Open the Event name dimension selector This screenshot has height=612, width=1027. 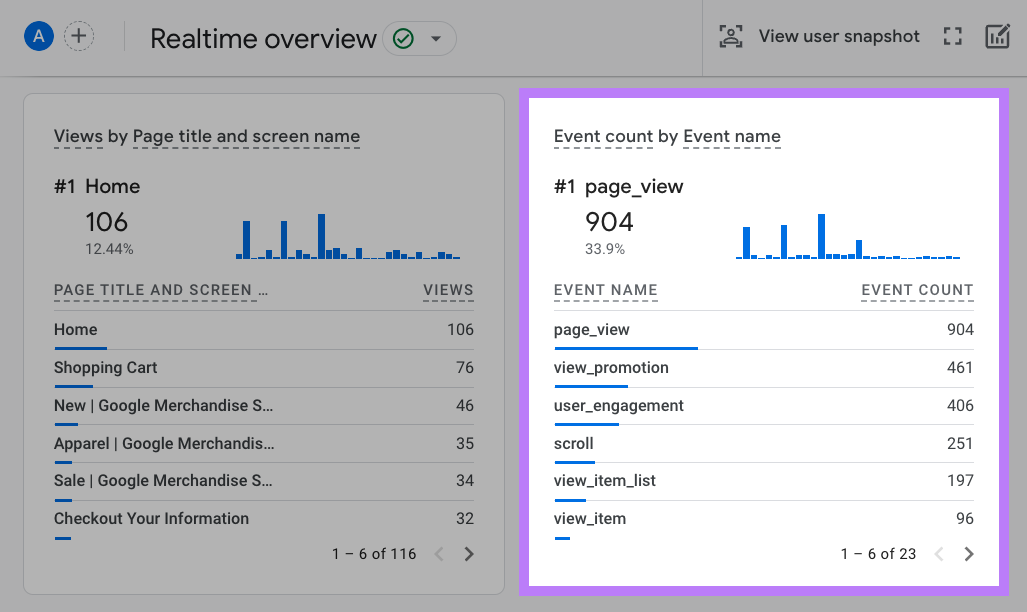click(732, 136)
